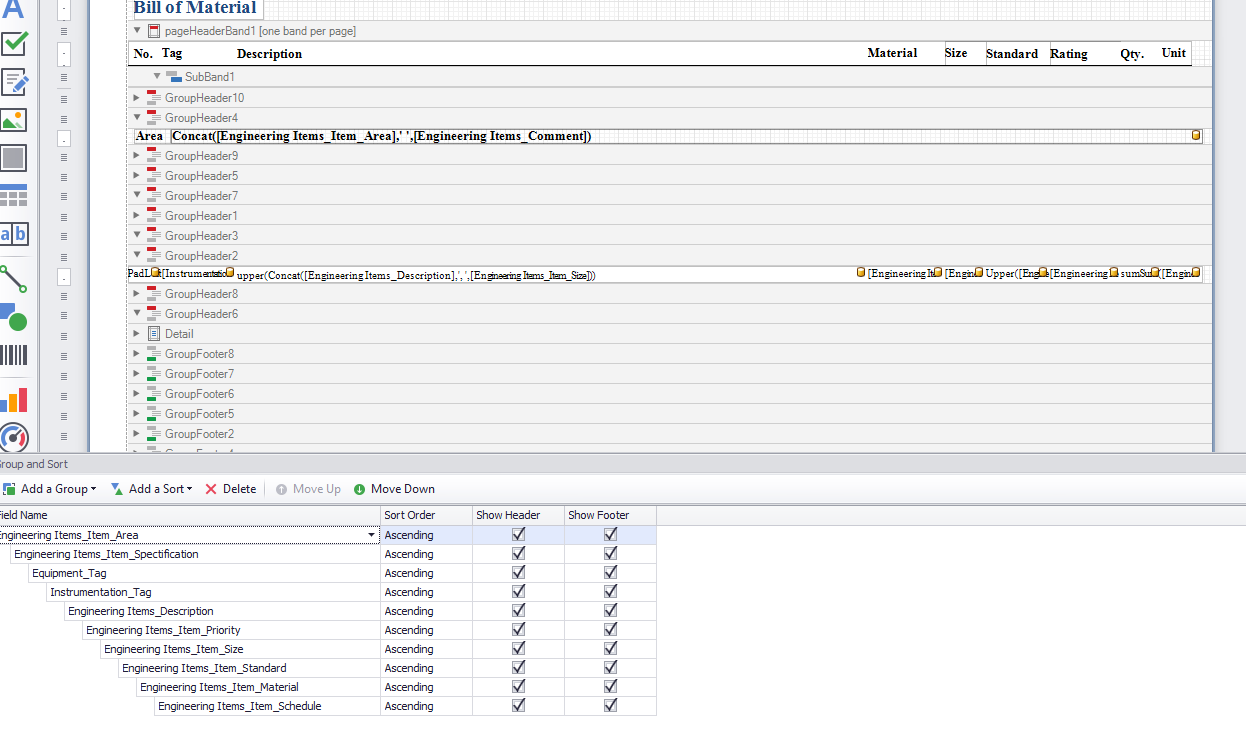1246x736 pixels.
Task: Select the Table component tool
Action: pyautogui.click(x=15, y=195)
